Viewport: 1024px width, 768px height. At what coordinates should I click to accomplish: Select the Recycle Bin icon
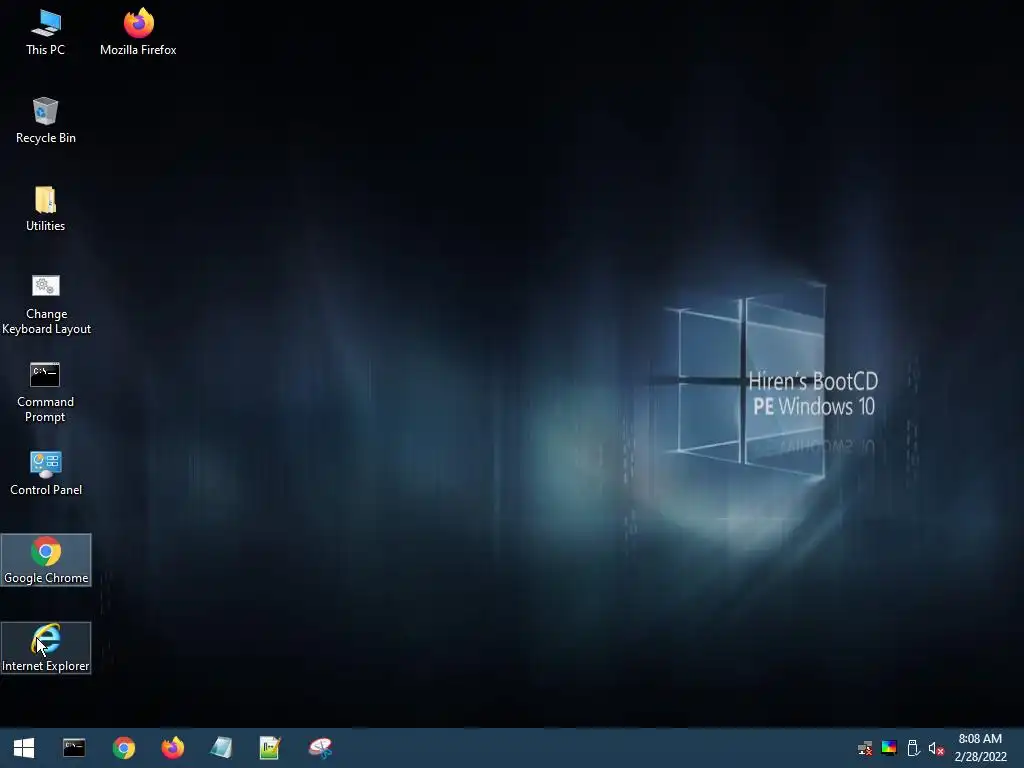(x=45, y=120)
